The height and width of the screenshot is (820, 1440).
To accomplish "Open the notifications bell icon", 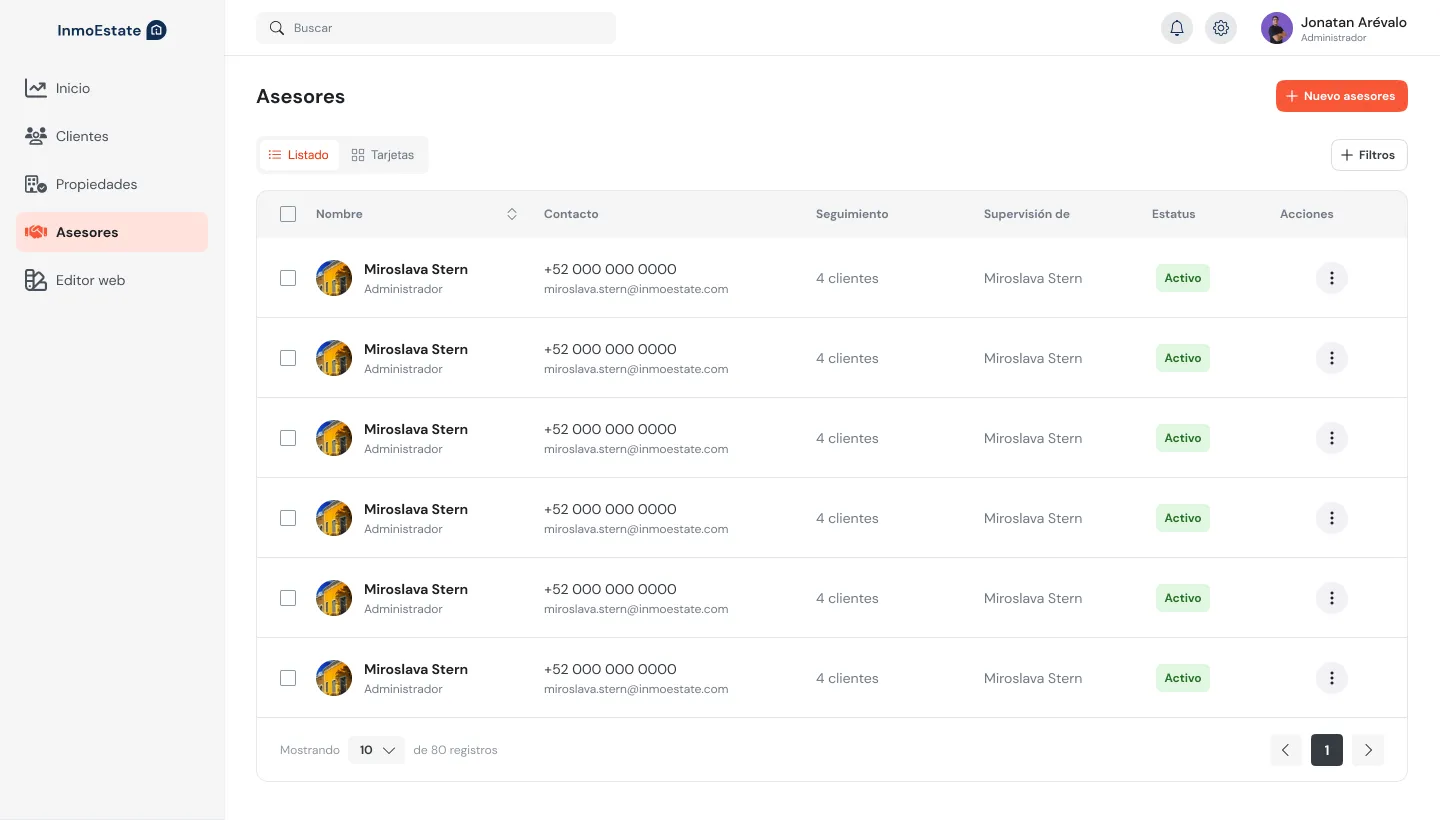I will 1177,28.
